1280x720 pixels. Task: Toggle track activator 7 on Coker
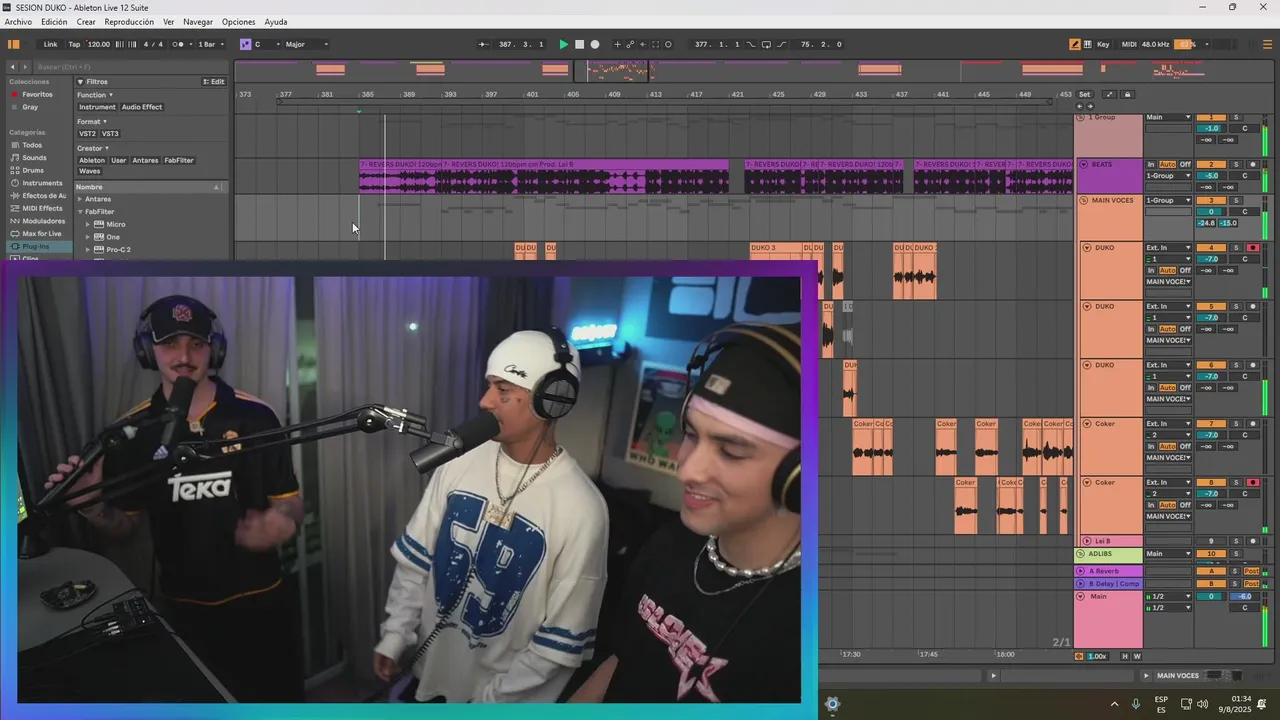(1211, 423)
